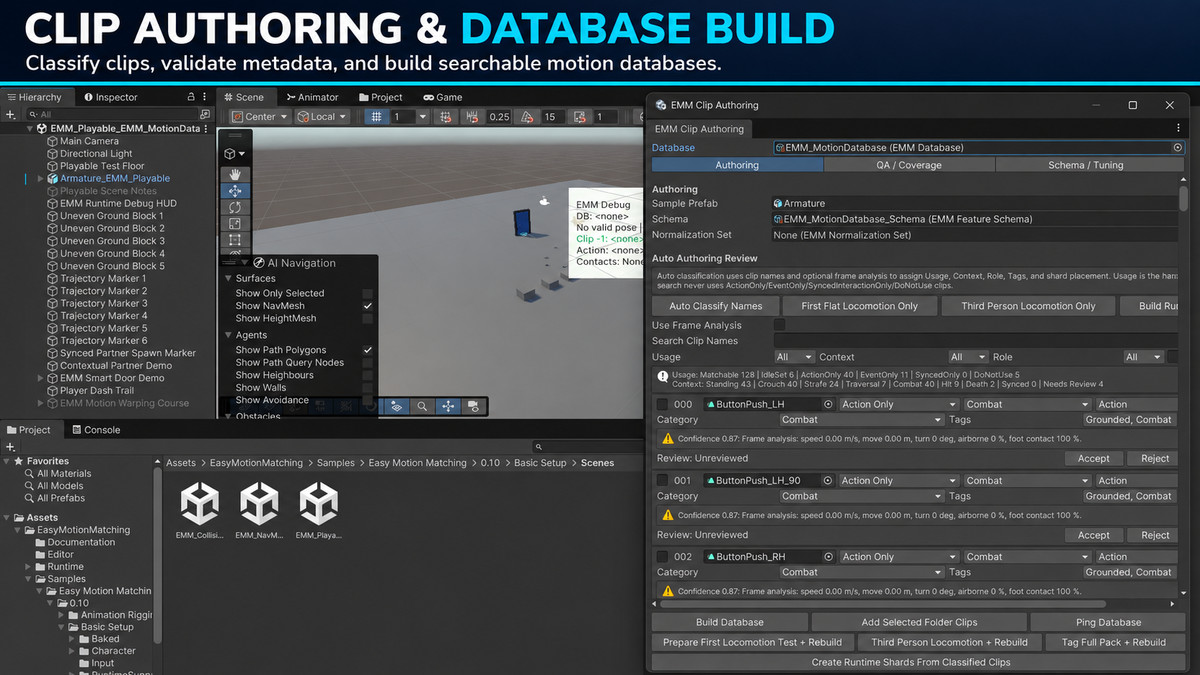Open the Usage filter All dropdown
The height and width of the screenshot is (675, 1200).
(x=794, y=357)
